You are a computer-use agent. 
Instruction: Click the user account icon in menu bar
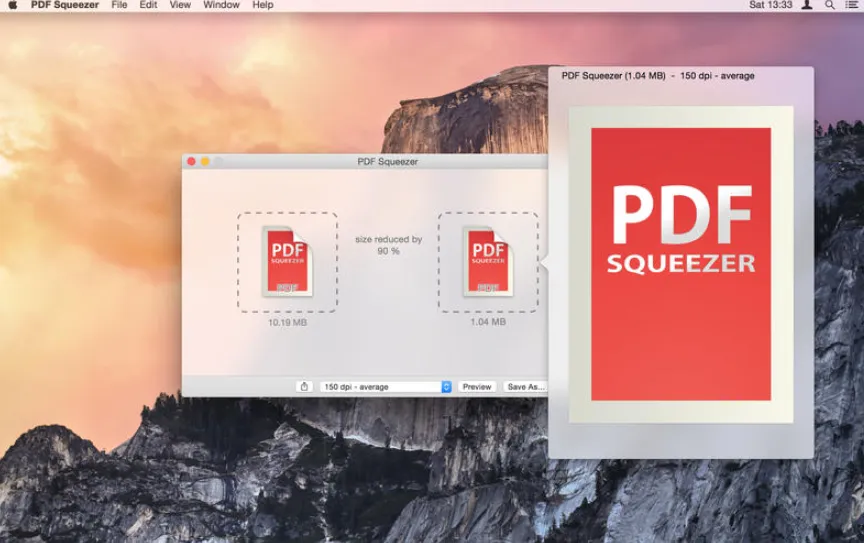(807, 5)
